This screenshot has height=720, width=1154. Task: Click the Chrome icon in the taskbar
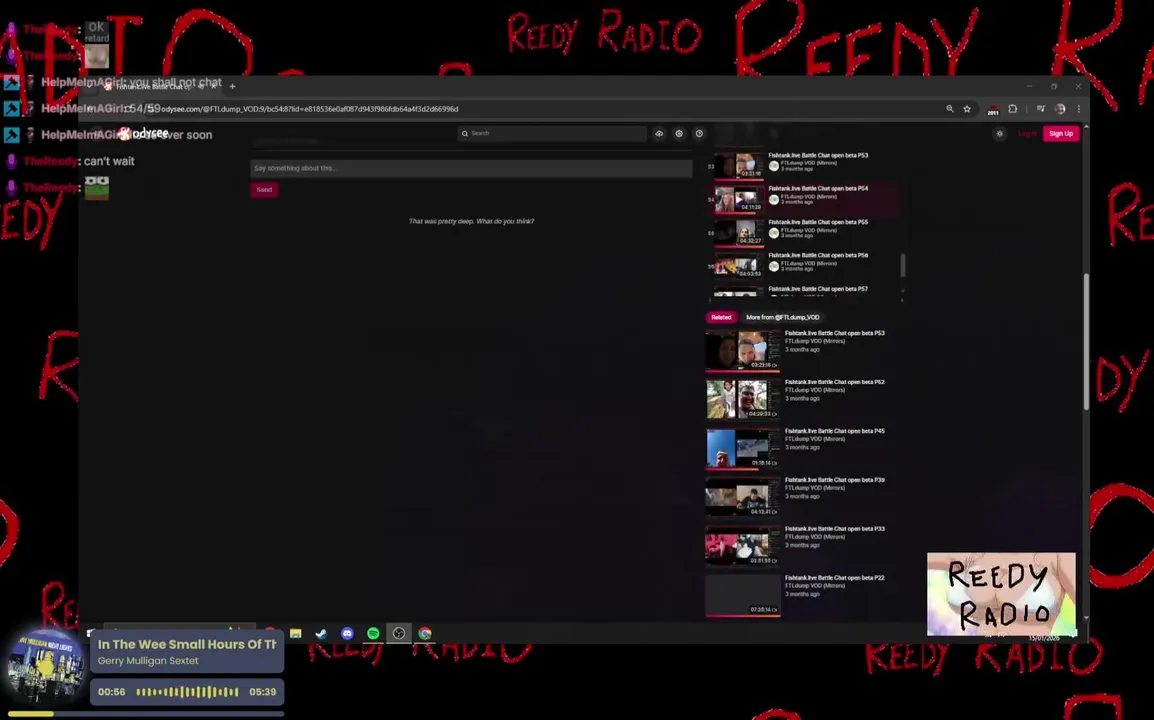click(425, 633)
